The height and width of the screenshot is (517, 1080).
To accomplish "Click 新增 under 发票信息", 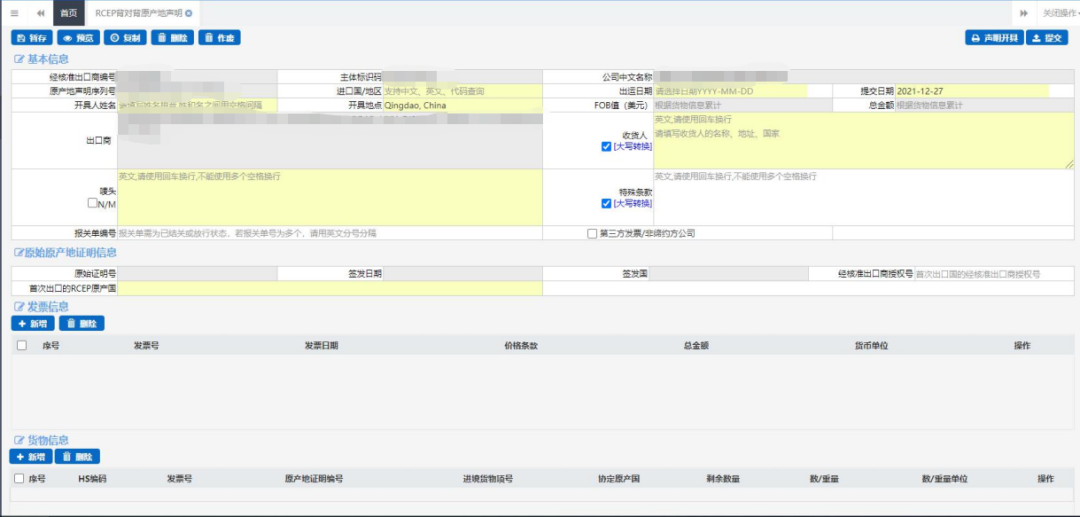I will (x=32, y=324).
